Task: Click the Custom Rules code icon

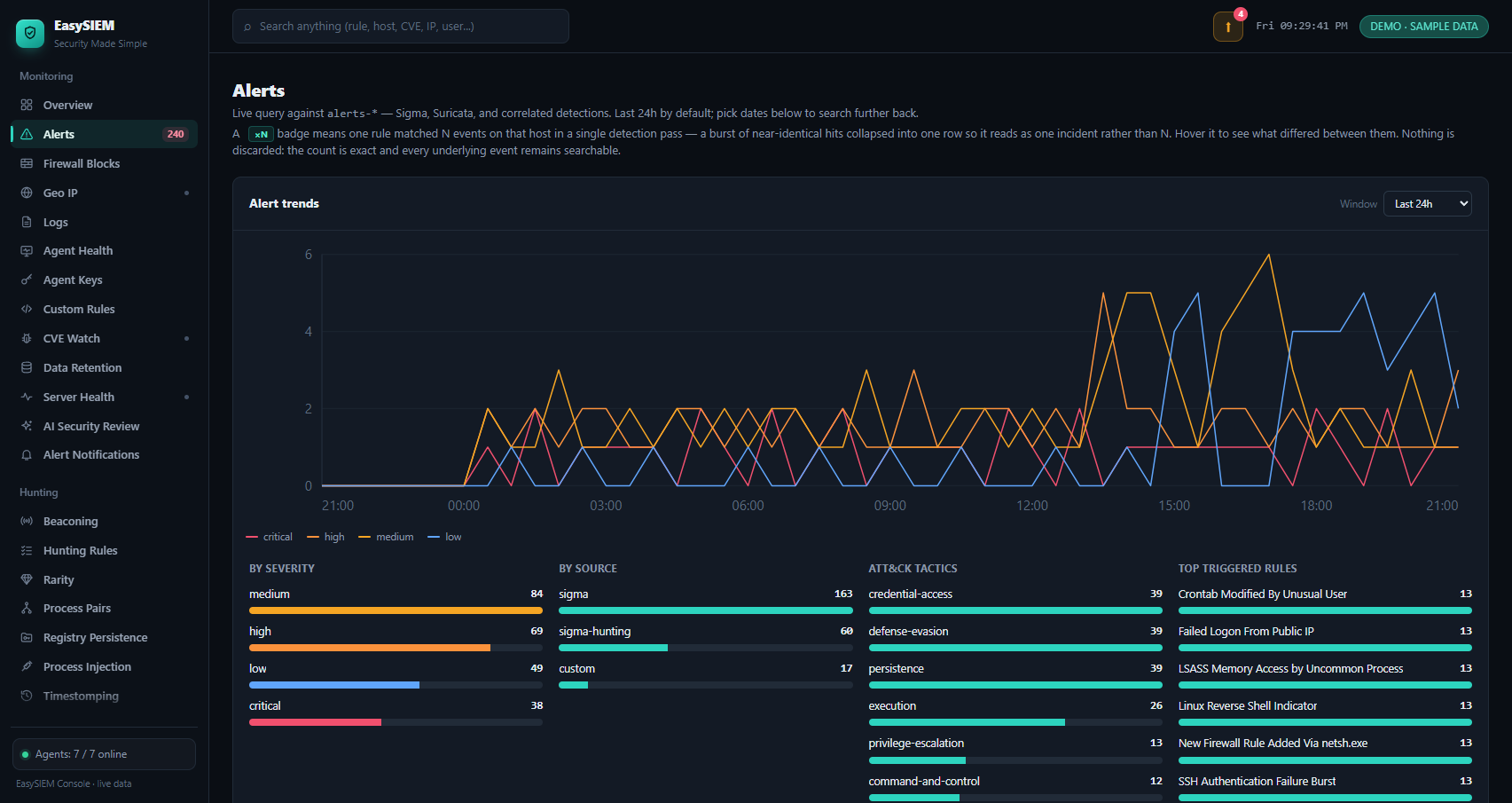Action: tap(27, 310)
